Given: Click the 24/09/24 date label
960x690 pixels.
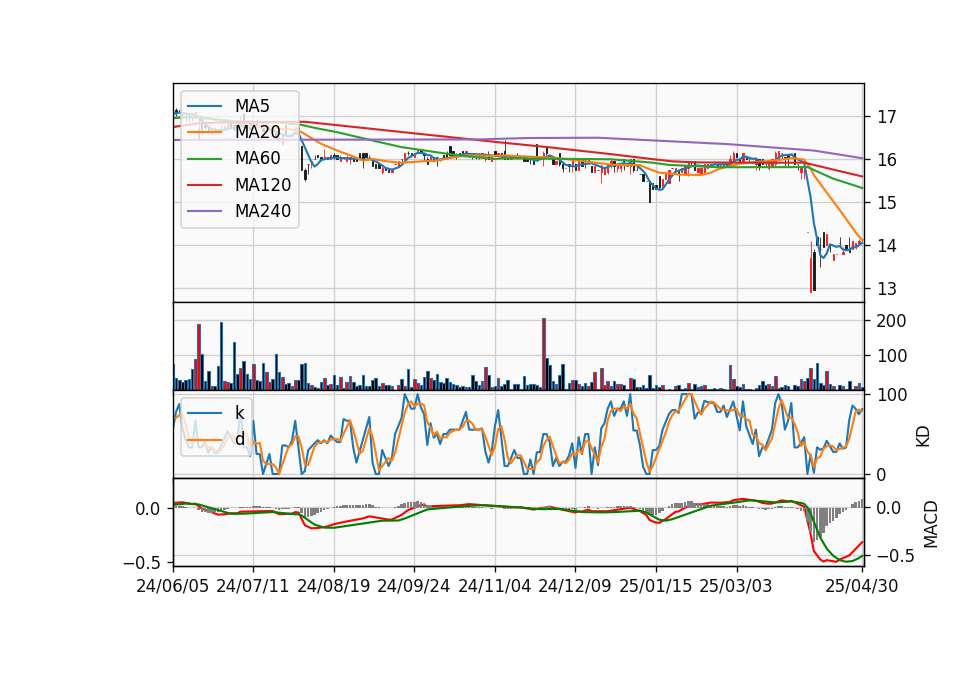Looking at the screenshot, I should [413, 586].
